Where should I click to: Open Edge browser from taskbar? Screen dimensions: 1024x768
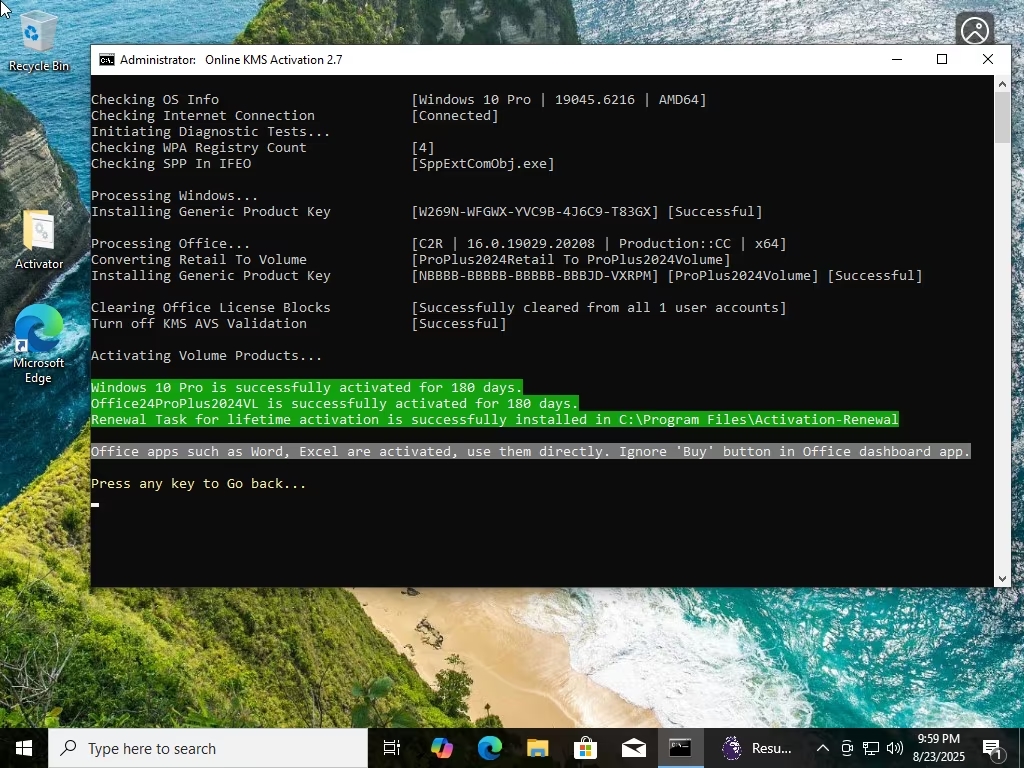tap(490, 748)
